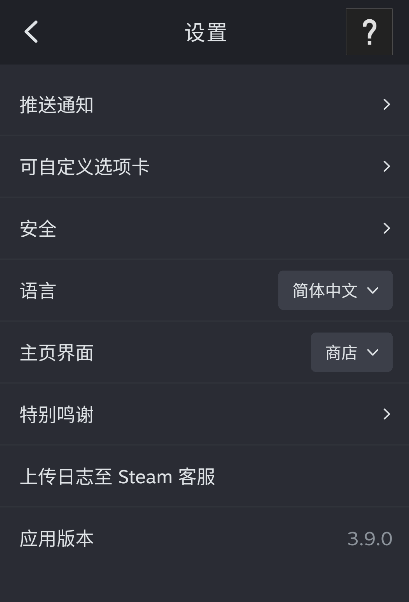Tap the chevron beside 特别鸣谢
Image resolution: width=409 pixels, height=602 pixels.
point(387,414)
